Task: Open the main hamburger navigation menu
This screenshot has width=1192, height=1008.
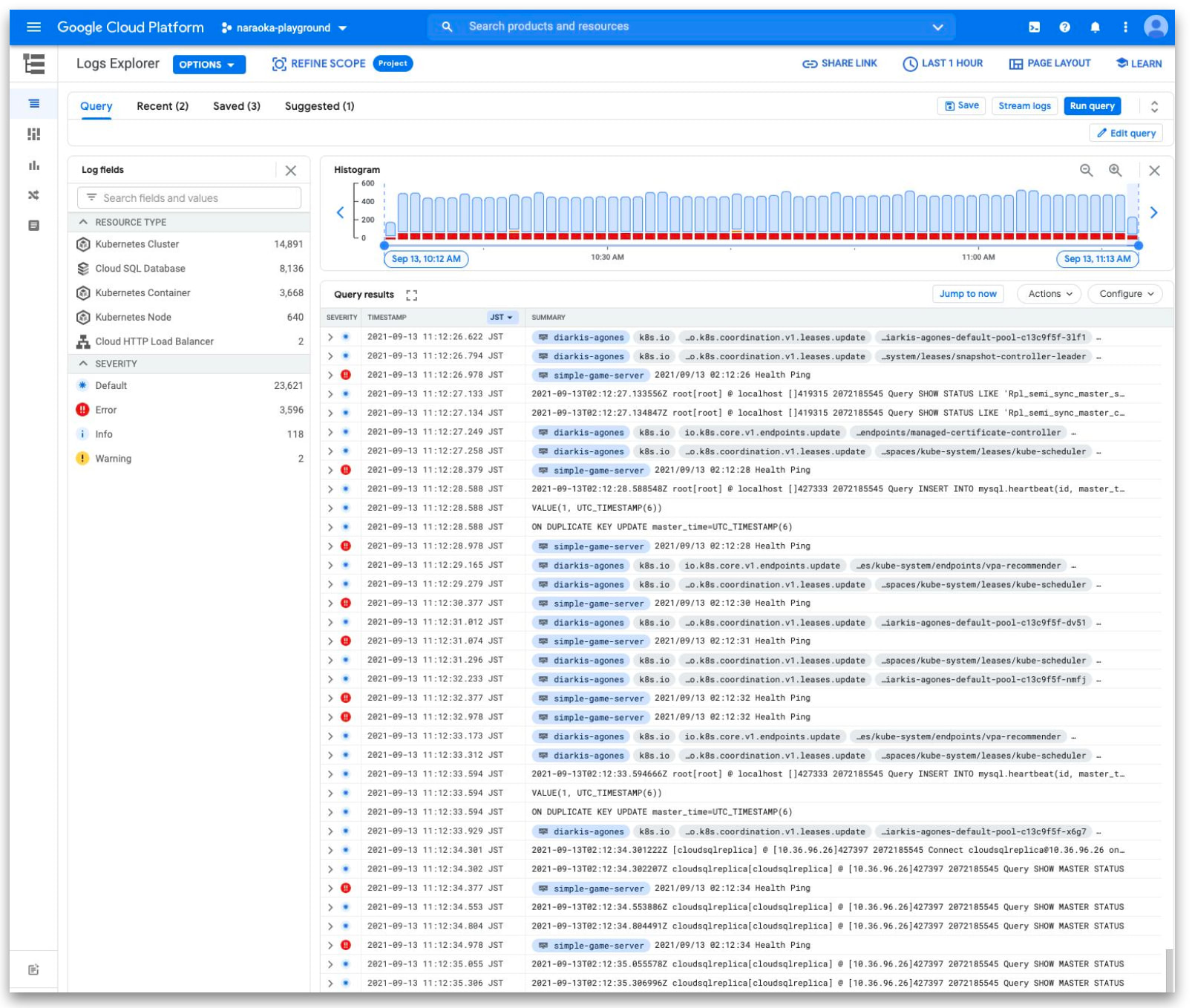Action: 33,27
